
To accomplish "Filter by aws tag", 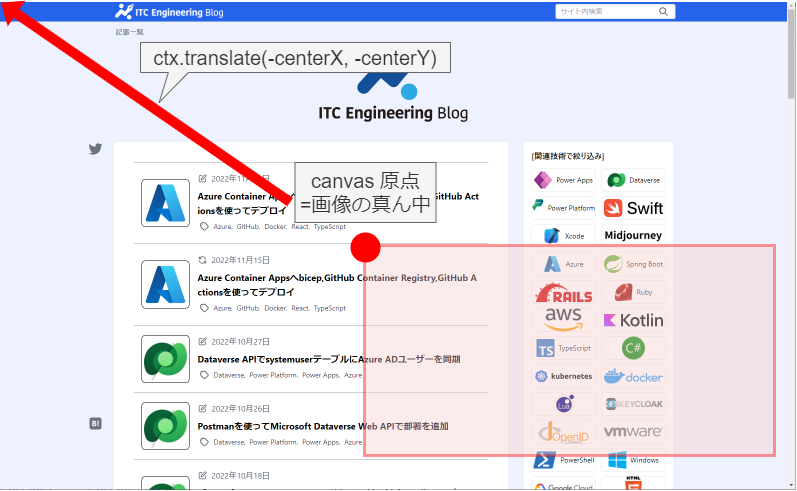I will coord(563,320).
